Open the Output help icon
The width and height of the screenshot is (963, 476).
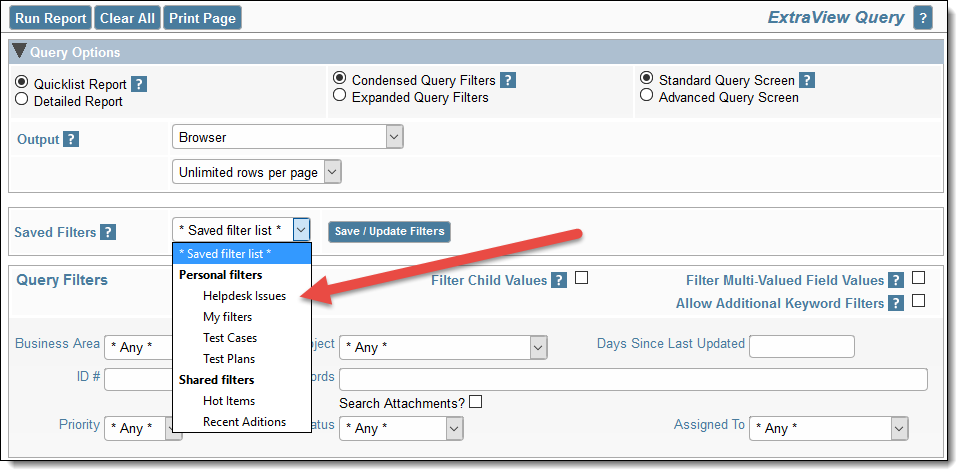click(71, 139)
